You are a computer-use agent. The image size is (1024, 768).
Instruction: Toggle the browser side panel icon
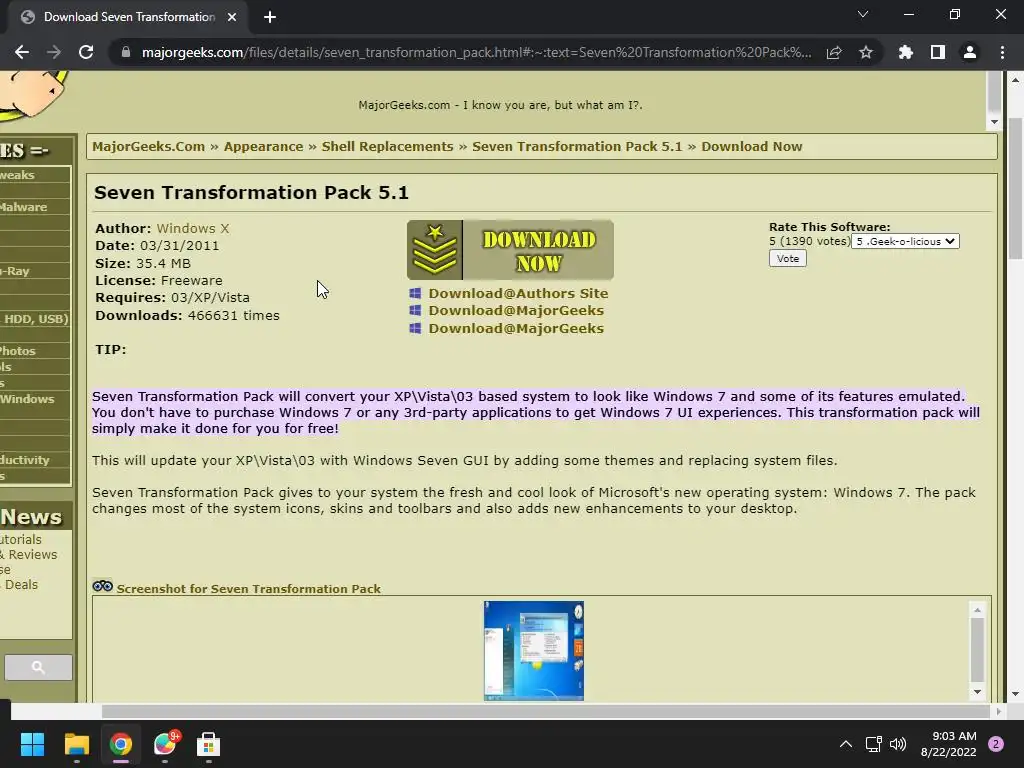pos(938,52)
